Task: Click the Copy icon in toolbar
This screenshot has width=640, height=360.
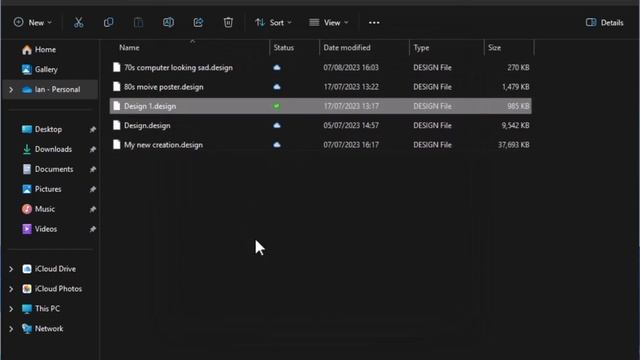Action: (109, 22)
